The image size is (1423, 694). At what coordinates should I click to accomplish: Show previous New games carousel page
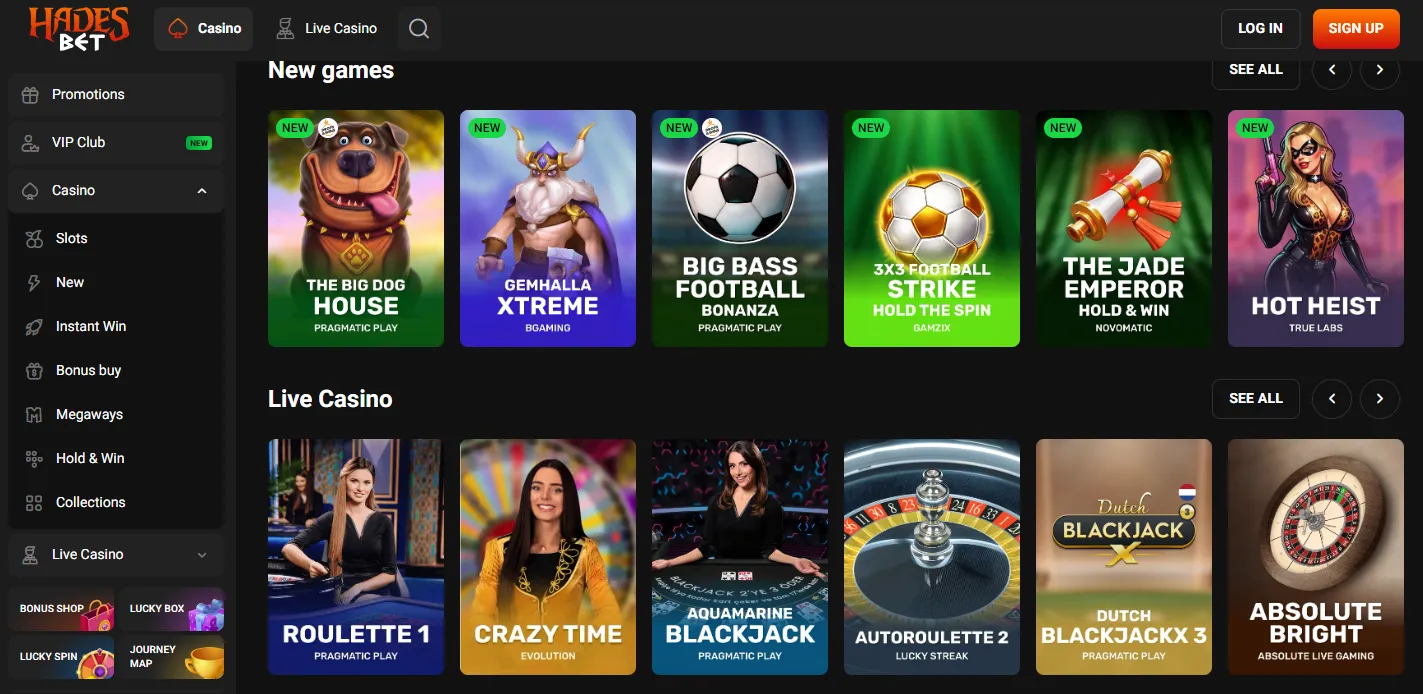[1332, 69]
